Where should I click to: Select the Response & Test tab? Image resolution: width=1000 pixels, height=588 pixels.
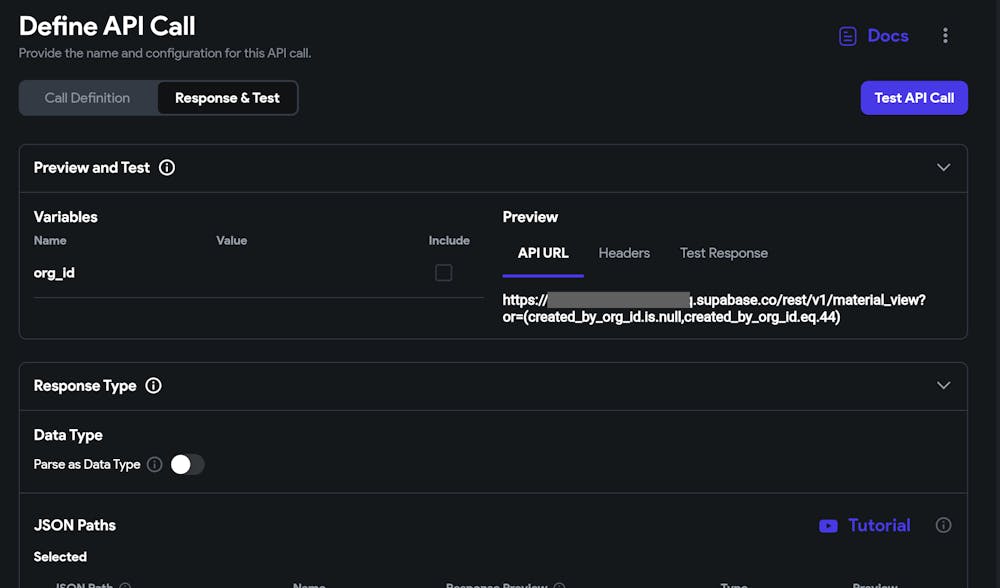click(x=227, y=98)
